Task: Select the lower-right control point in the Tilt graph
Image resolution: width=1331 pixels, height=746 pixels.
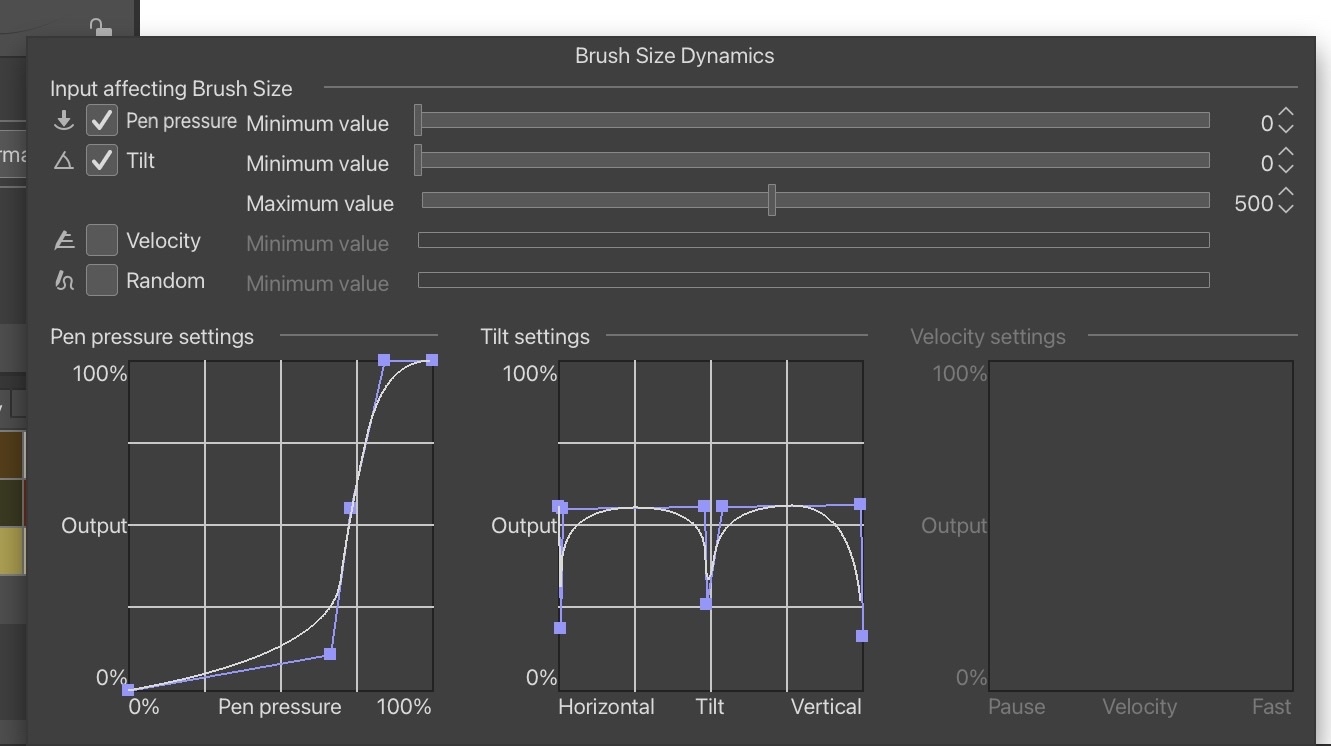Action: pyautogui.click(x=862, y=636)
